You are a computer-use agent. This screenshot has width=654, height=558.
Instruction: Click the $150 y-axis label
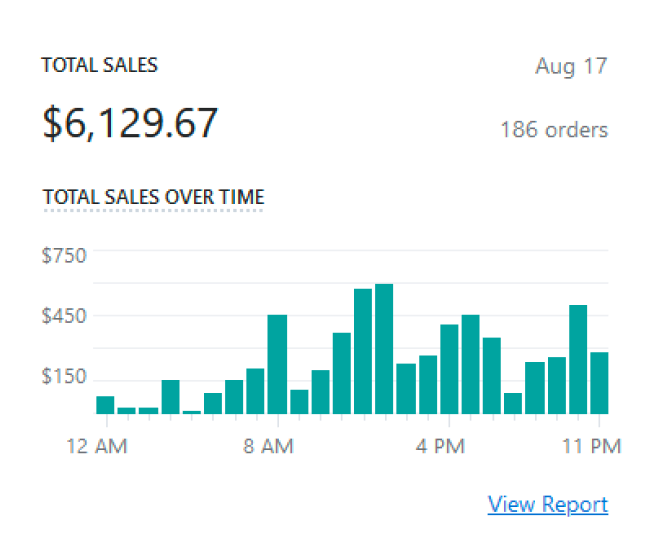coord(64,377)
